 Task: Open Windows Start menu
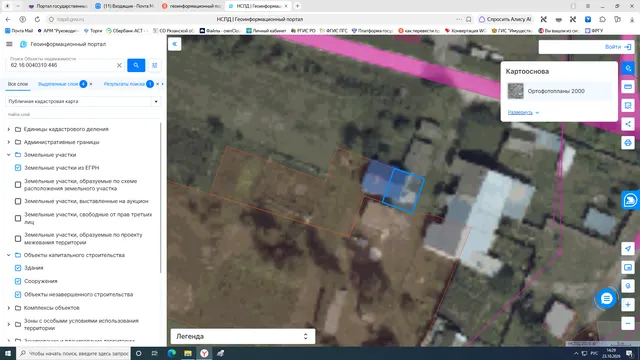(8, 353)
